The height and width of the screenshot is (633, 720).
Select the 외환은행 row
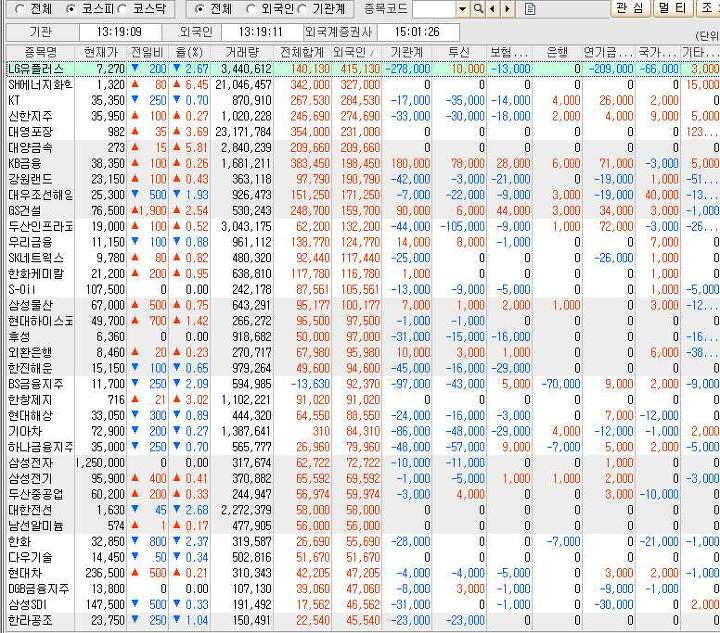363,353
